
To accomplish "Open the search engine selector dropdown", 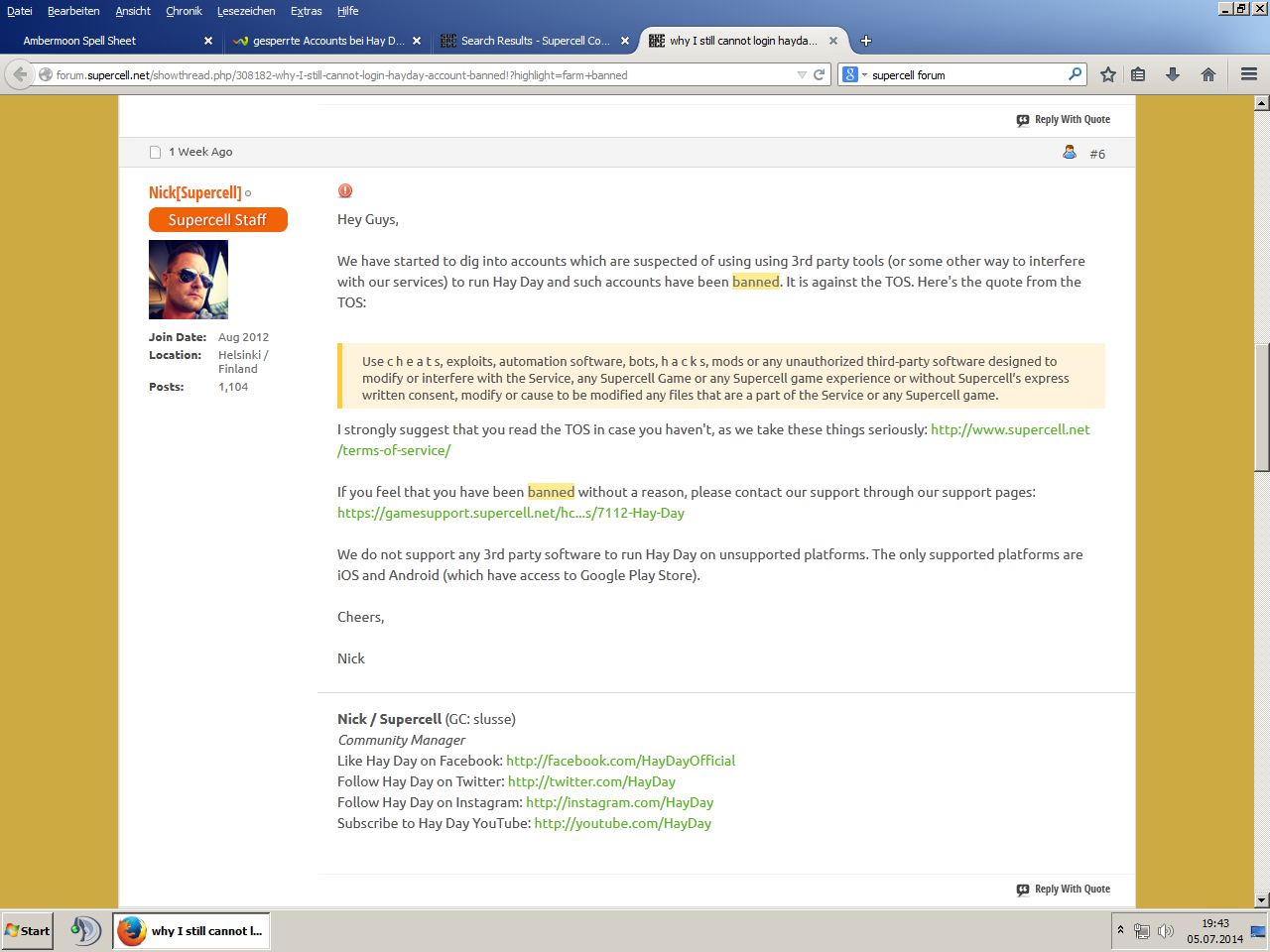I will coord(853,74).
